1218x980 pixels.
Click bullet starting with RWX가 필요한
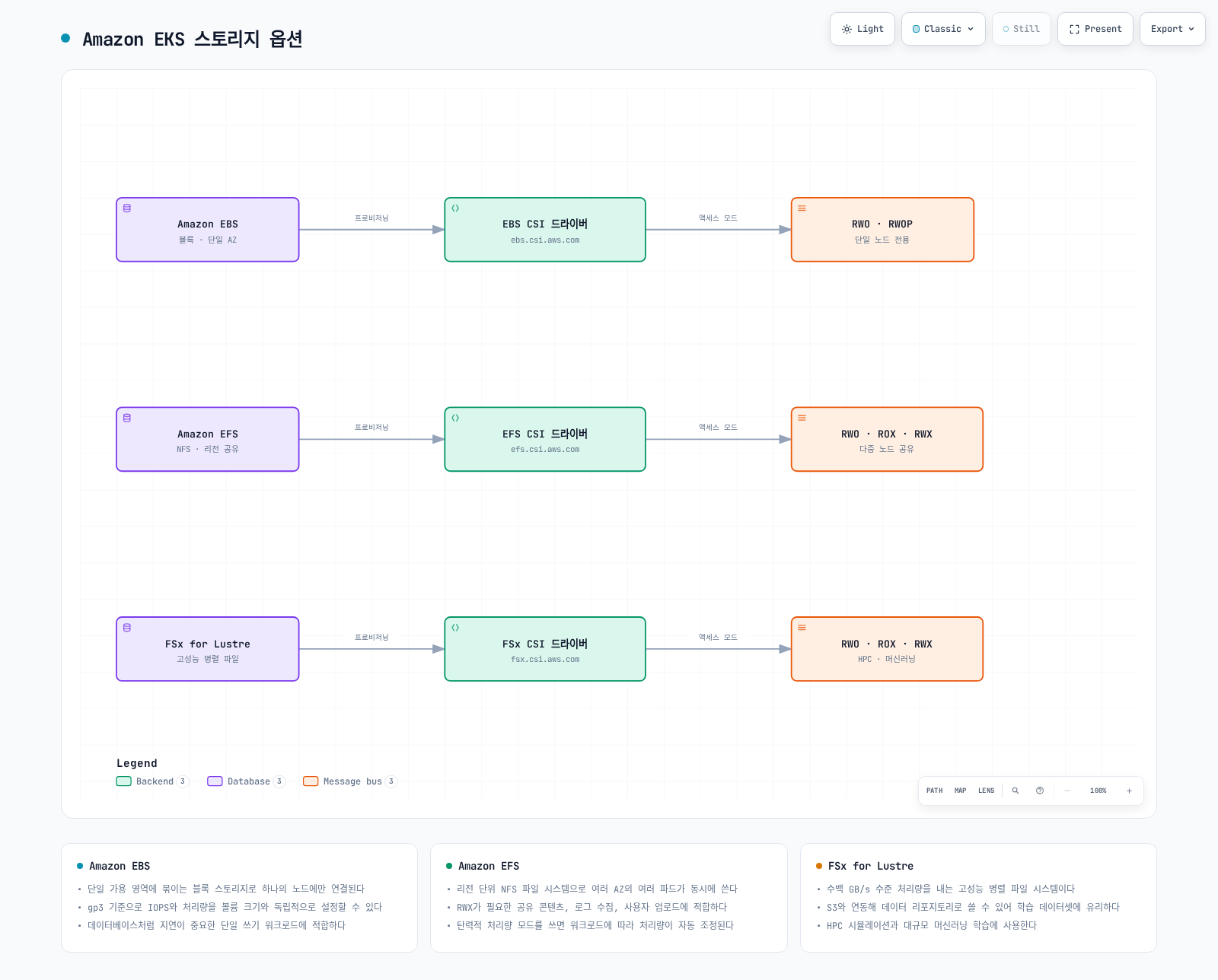pos(591,907)
